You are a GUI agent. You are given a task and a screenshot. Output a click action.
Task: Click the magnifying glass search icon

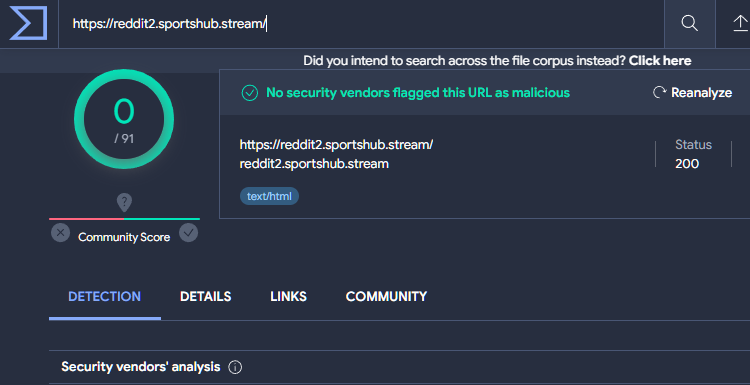point(689,23)
